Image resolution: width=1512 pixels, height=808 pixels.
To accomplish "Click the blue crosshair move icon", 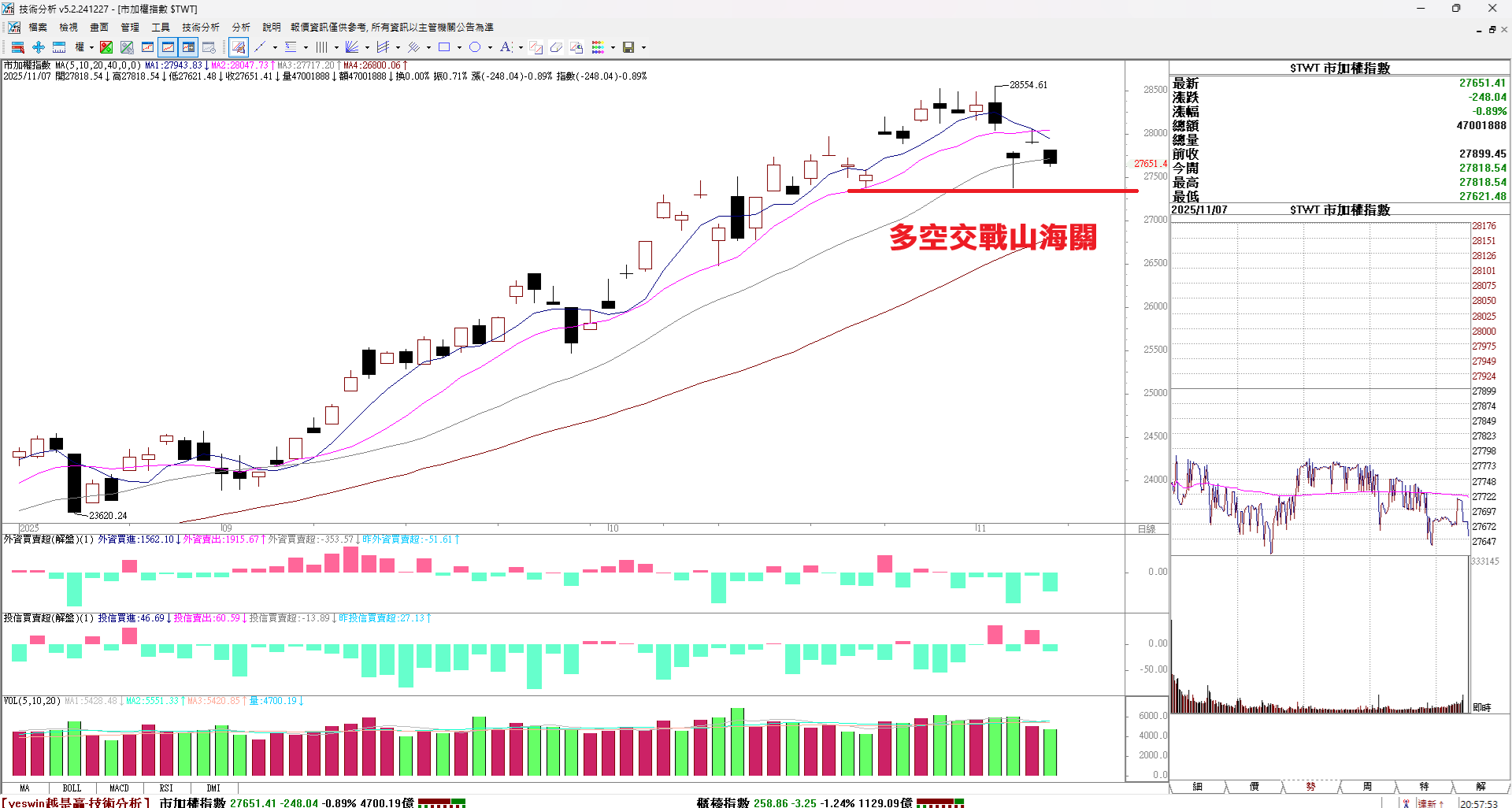I will [x=38, y=47].
